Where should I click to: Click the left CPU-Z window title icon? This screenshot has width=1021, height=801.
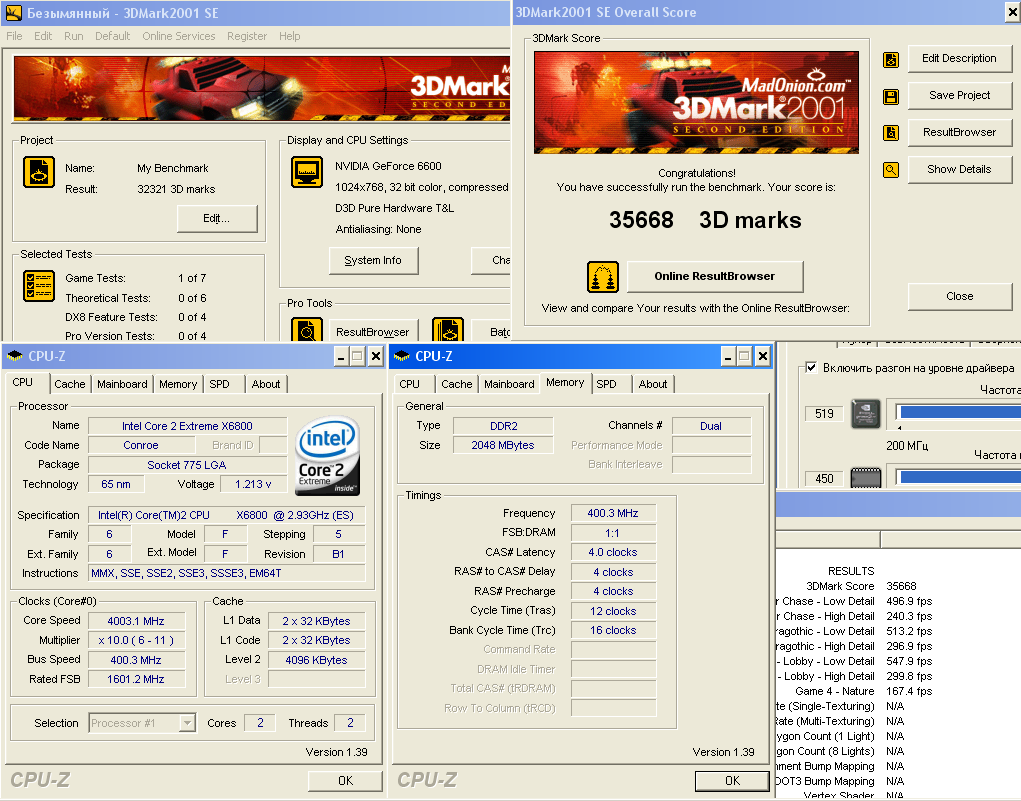(x=14, y=356)
